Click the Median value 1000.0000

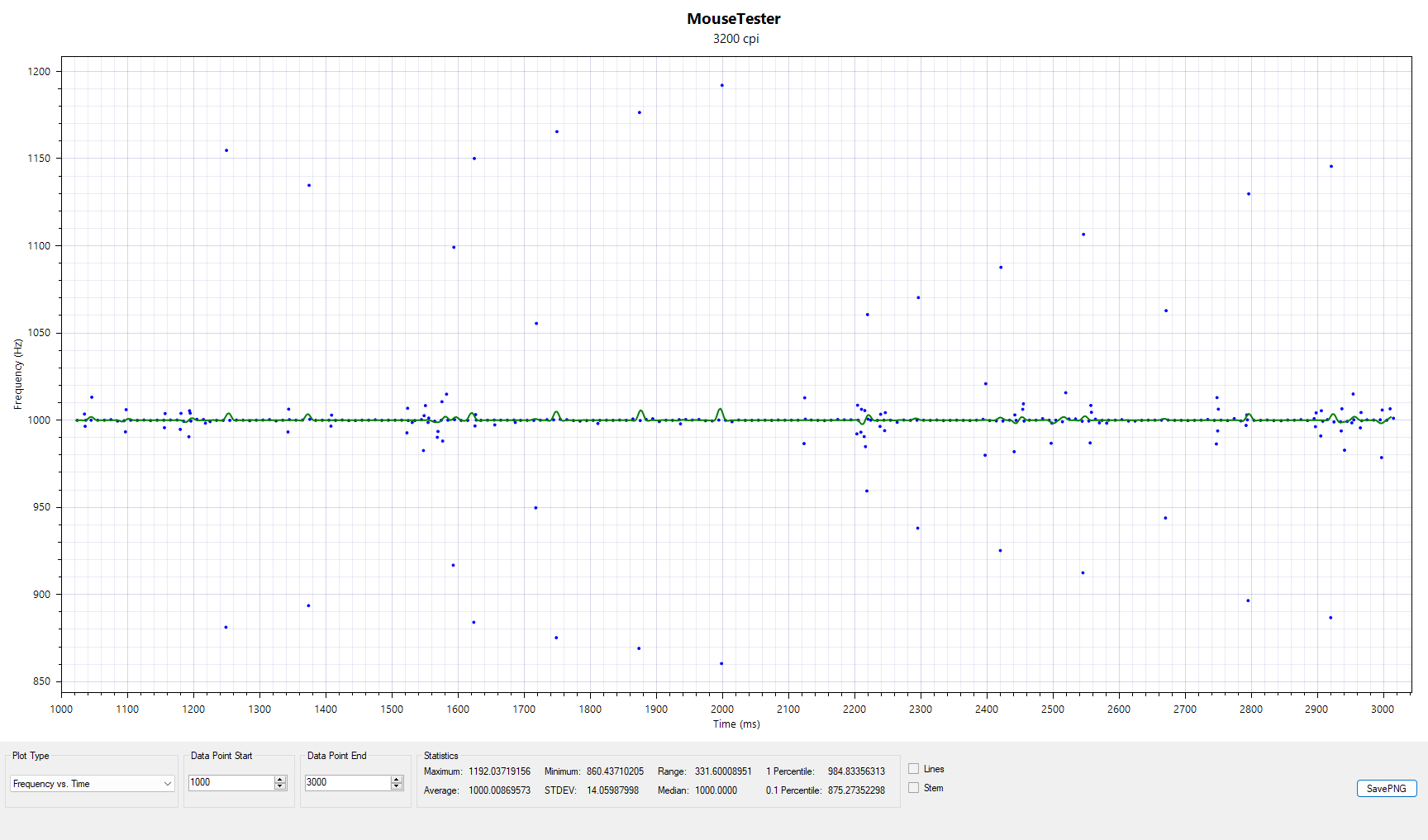point(716,790)
